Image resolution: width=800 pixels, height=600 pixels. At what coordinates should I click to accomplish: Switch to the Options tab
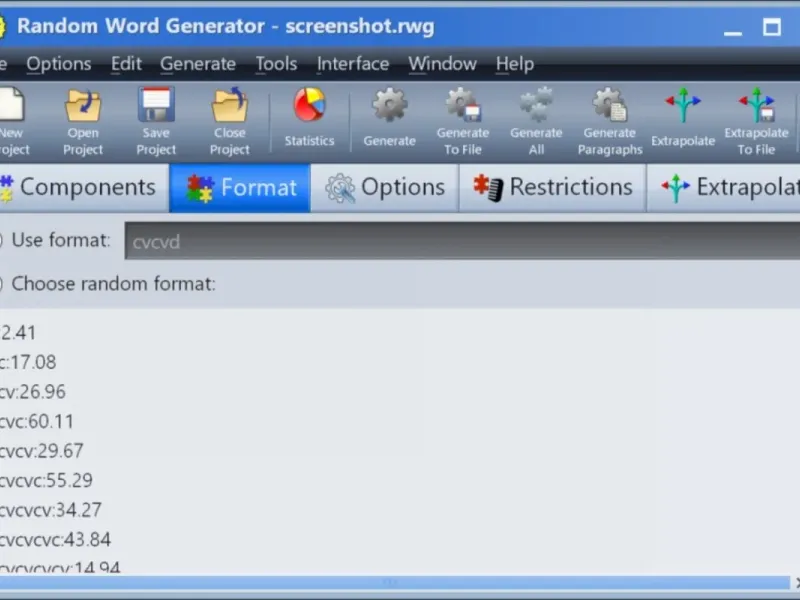pyautogui.click(x=385, y=187)
